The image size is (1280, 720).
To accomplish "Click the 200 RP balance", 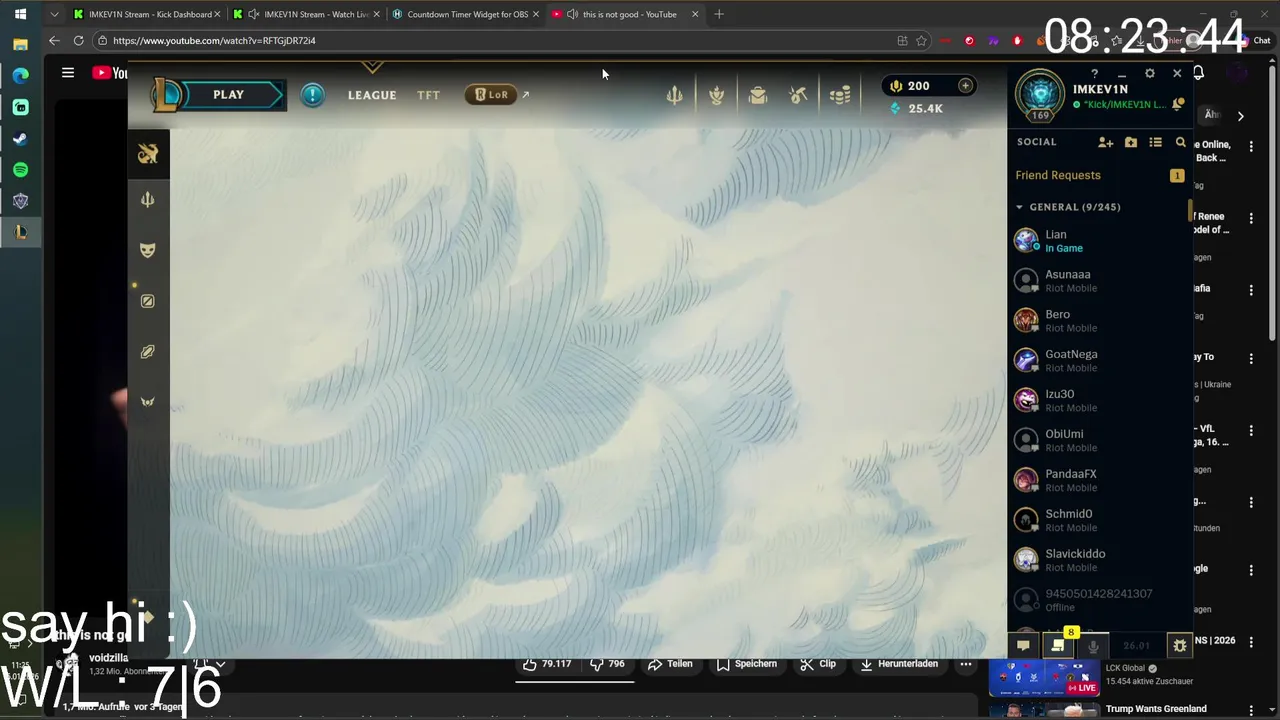I will (x=910, y=86).
